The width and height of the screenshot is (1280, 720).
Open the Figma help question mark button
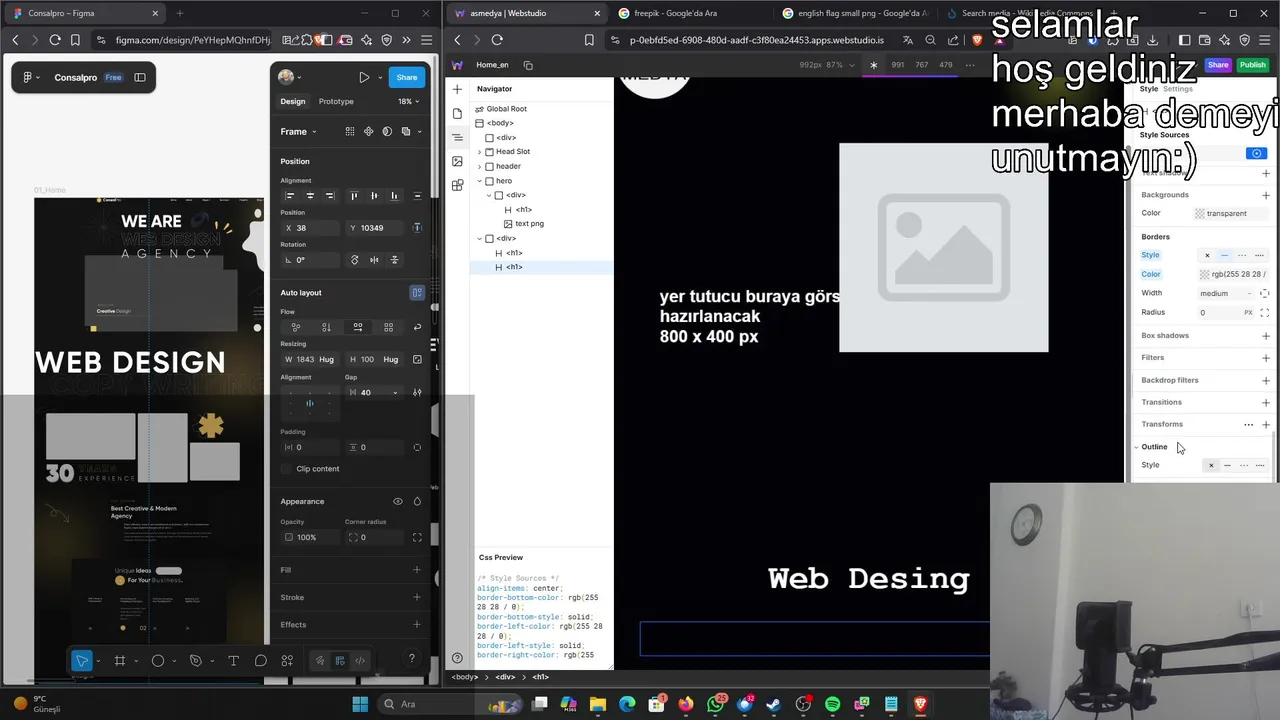pyautogui.click(x=411, y=659)
